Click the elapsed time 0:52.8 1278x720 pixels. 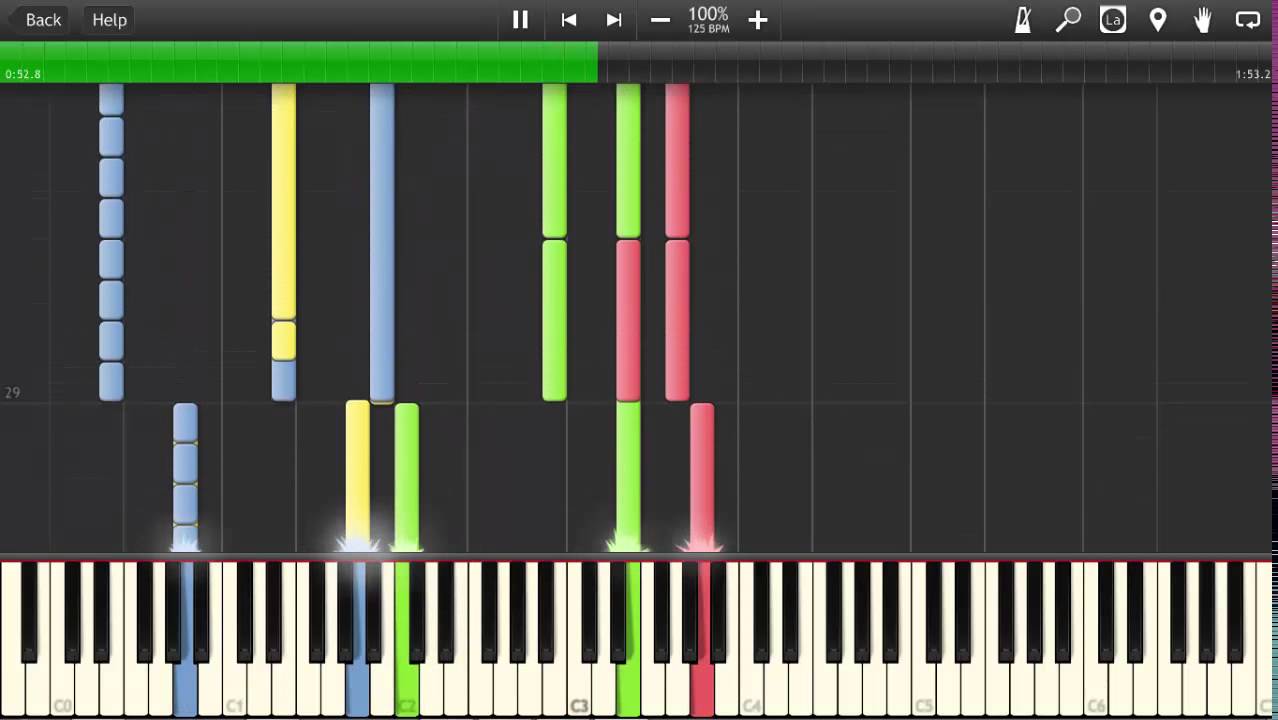23,74
